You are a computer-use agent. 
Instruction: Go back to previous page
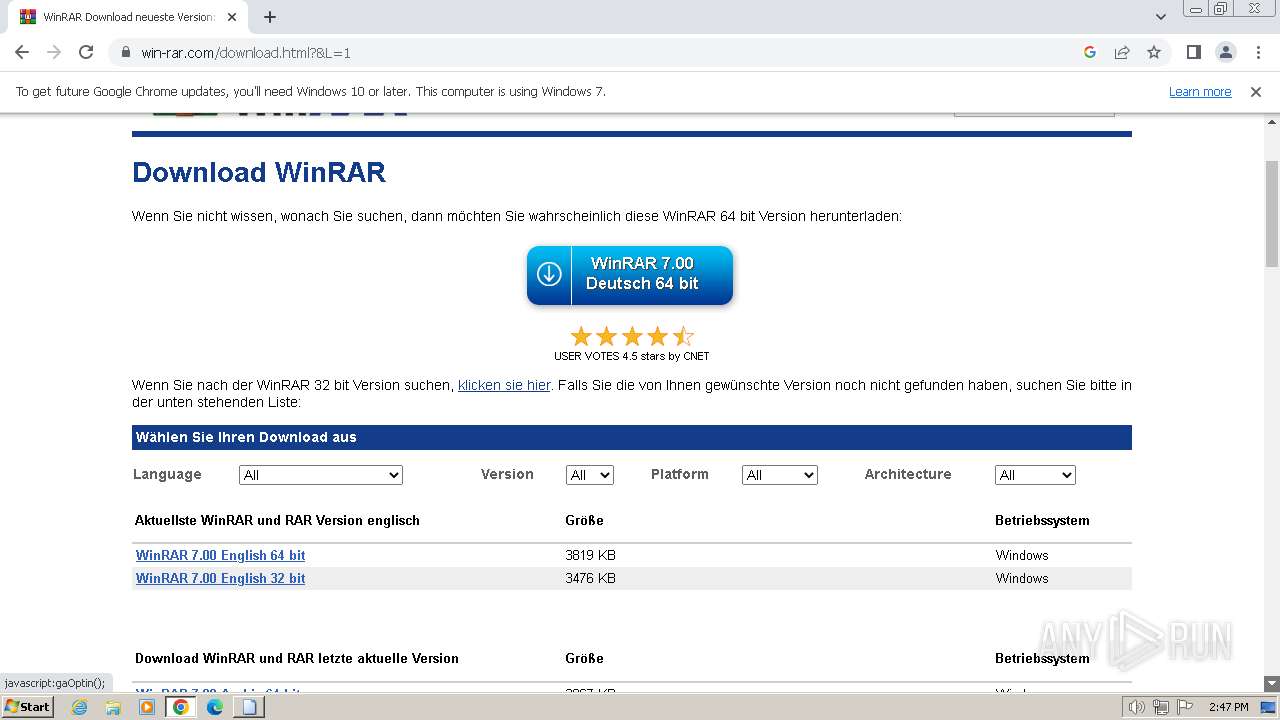click(x=22, y=52)
